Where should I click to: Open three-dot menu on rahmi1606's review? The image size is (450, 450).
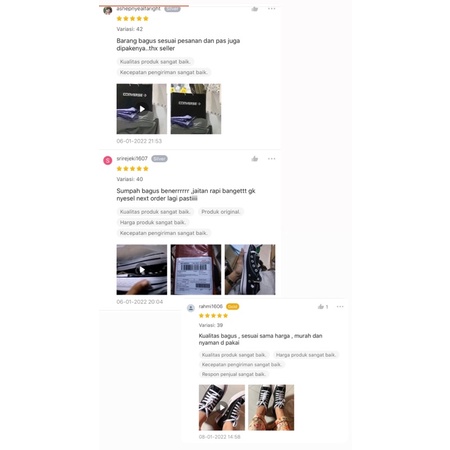pos(340,307)
